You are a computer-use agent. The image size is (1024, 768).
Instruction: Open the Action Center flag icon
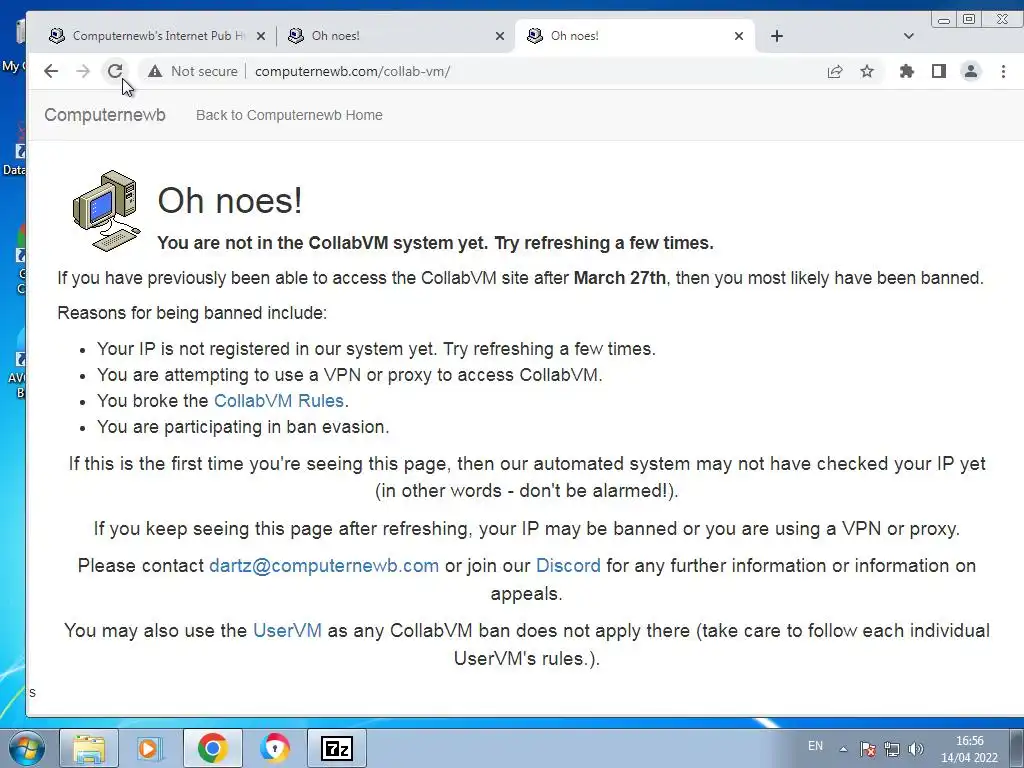(867, 749)
